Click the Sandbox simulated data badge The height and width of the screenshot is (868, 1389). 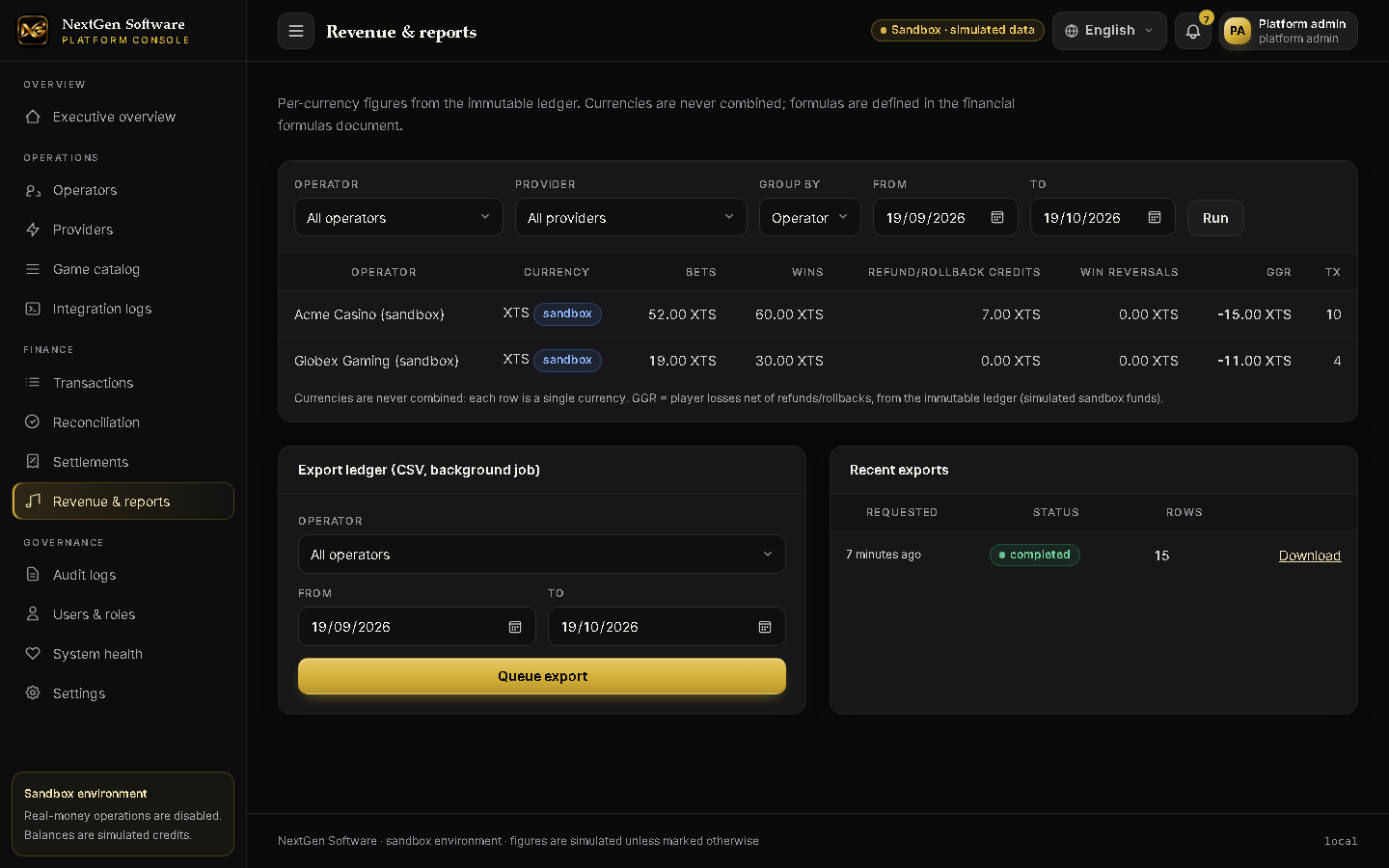tap(957, 30)
